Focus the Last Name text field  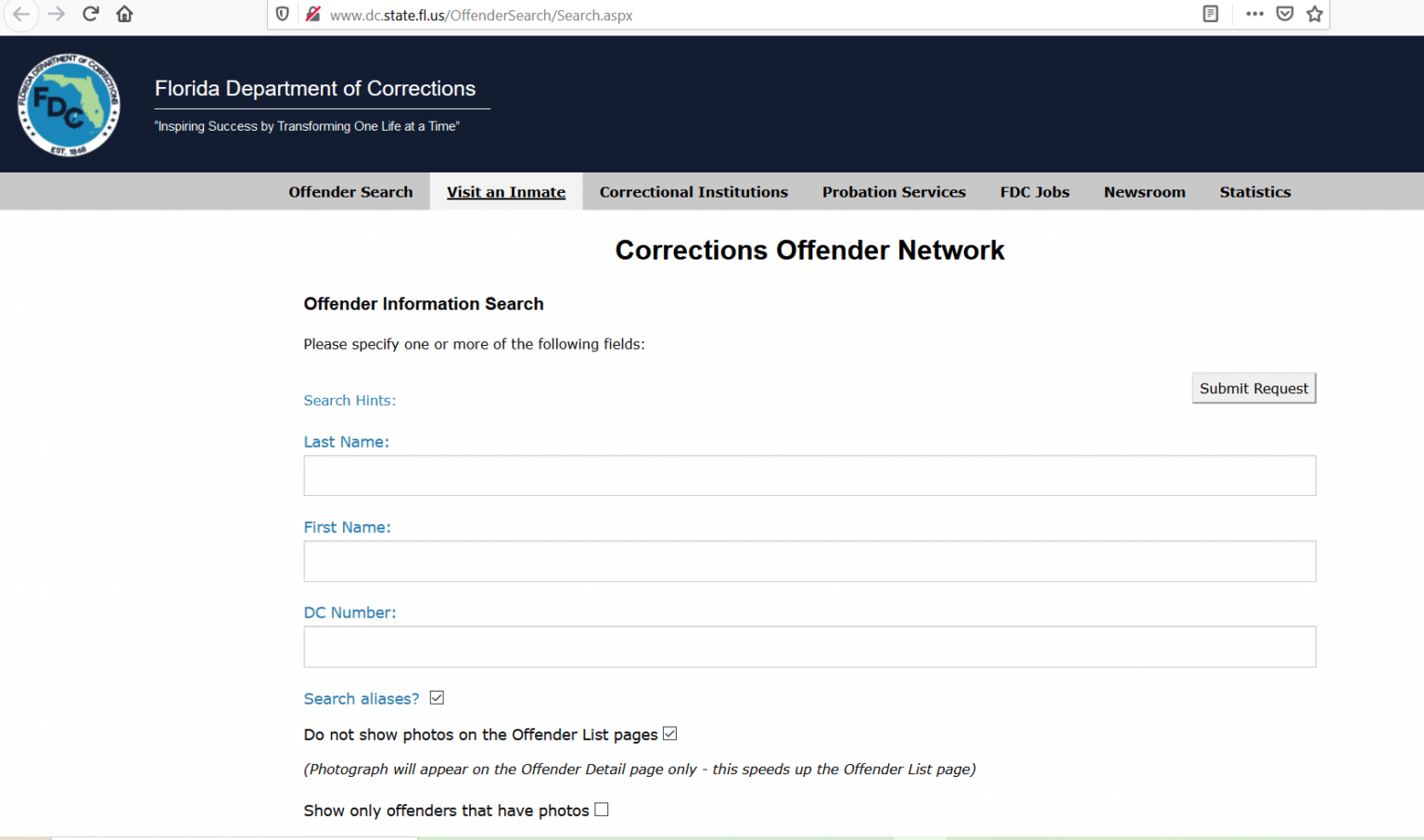click(x=809, y=476)
